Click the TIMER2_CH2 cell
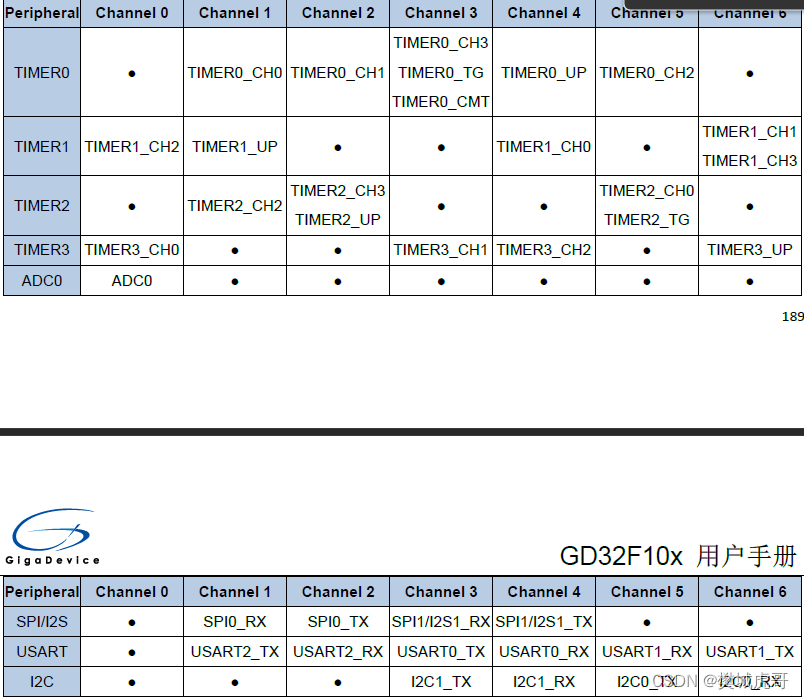Screen dimensions: 804x699 234,206
